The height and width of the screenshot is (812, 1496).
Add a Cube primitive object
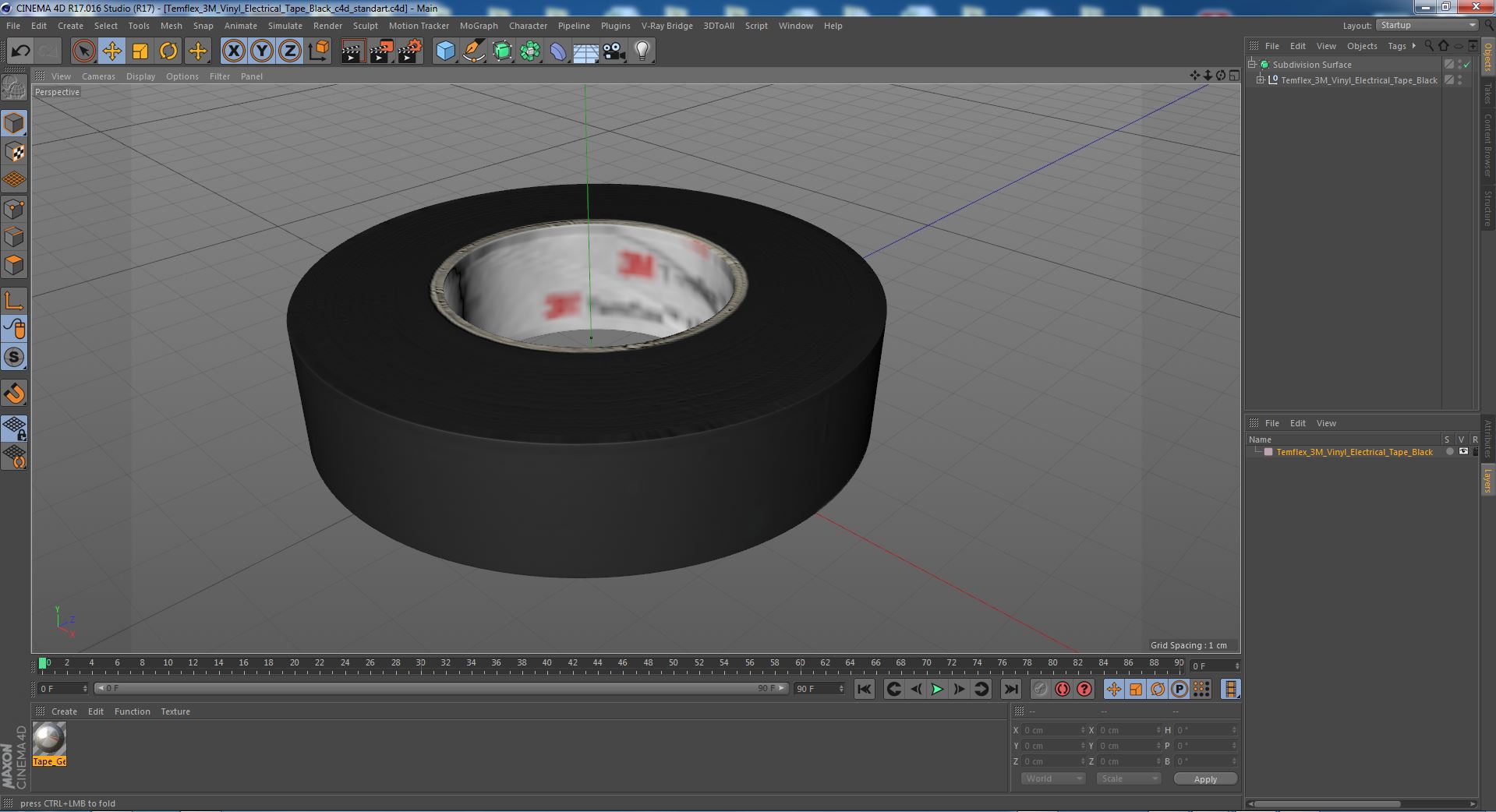click(445, 51)
